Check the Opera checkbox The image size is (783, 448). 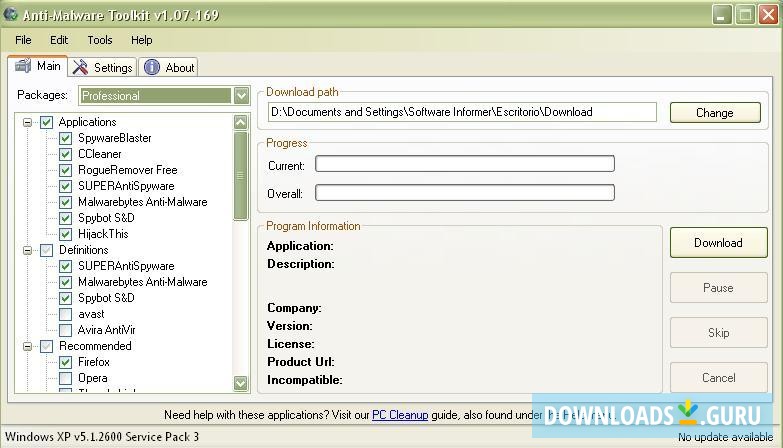[x=65, y=378]
